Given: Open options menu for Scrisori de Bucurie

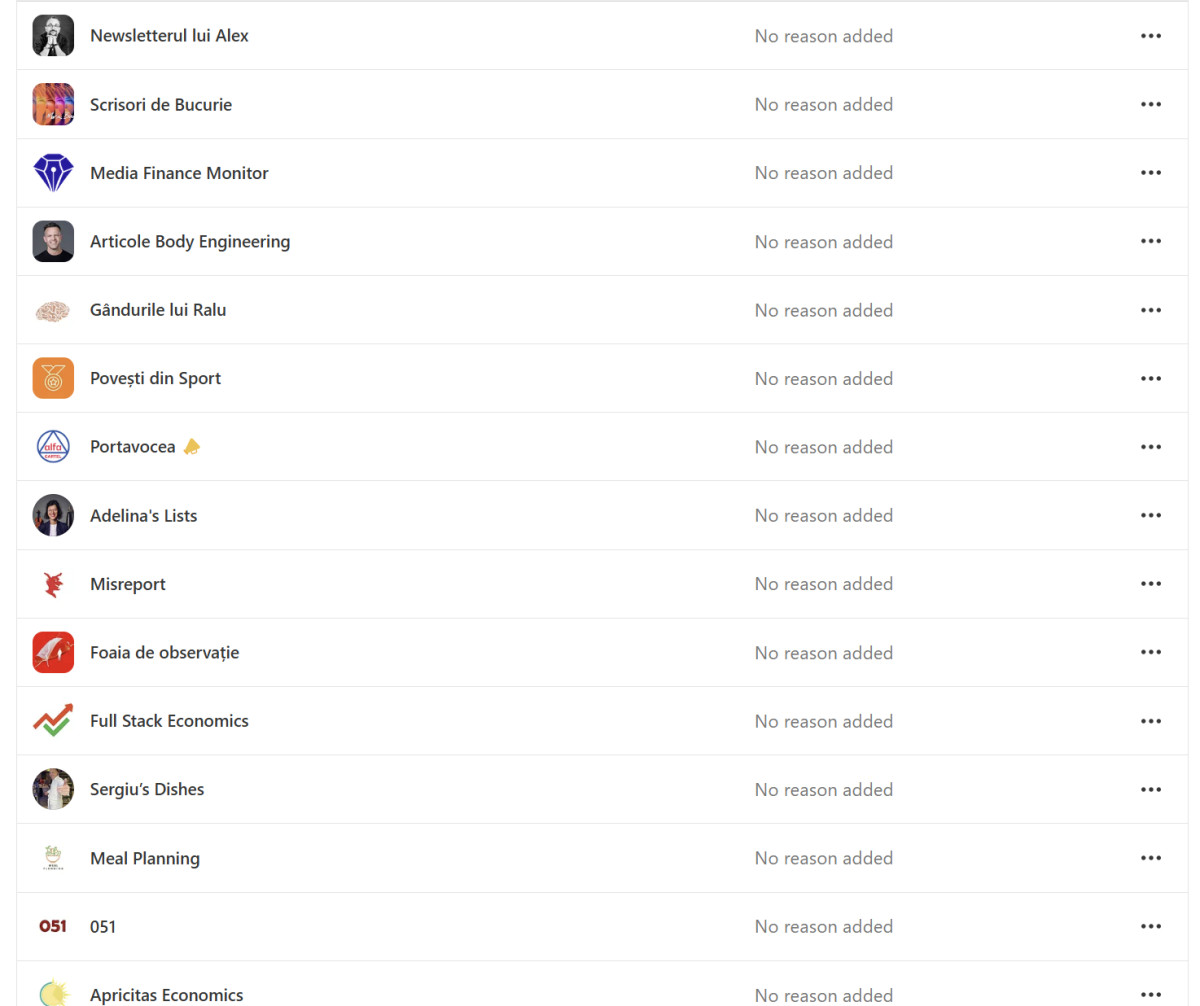Looking at the screenshot, I should click(x=1151, y=104).
